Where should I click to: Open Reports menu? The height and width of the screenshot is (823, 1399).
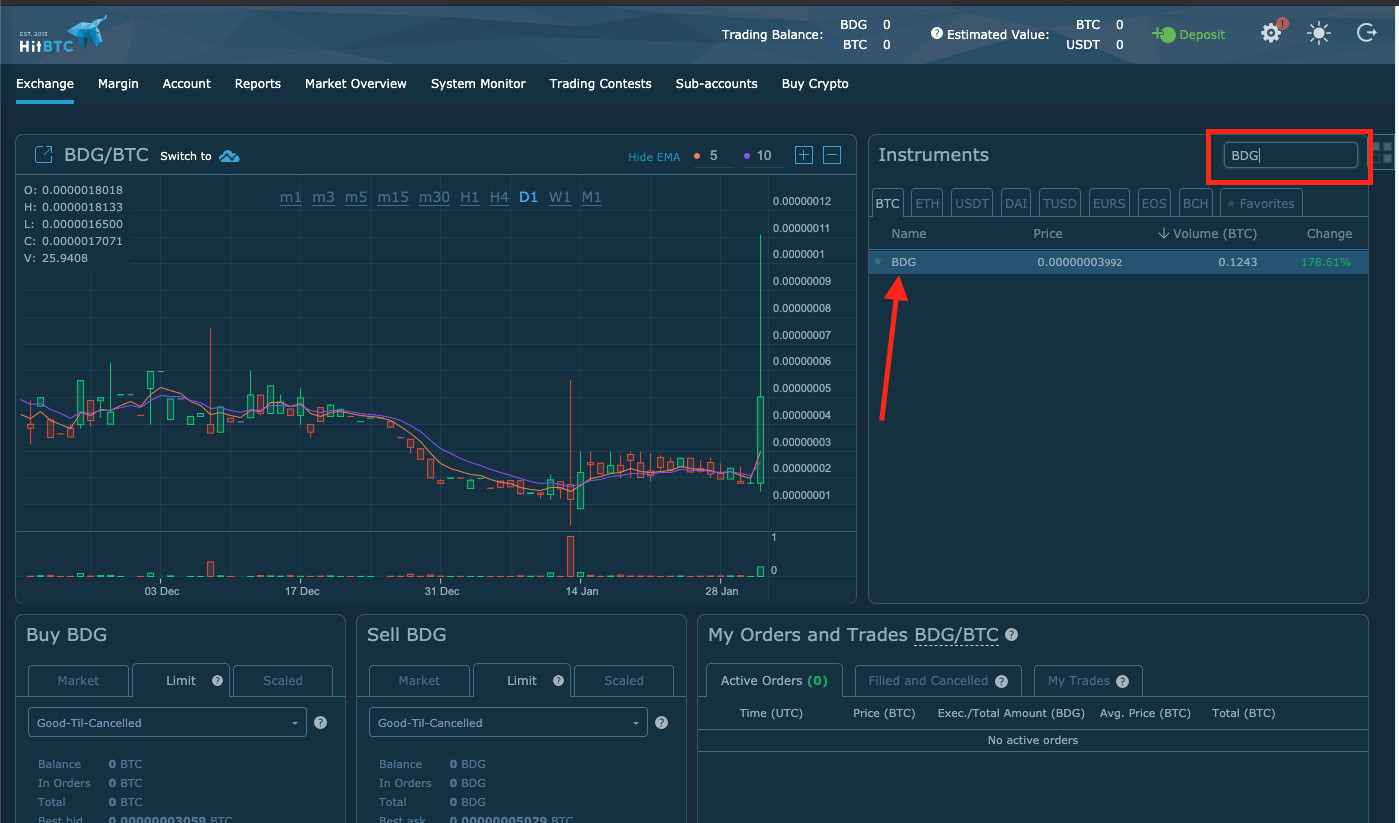258,84
